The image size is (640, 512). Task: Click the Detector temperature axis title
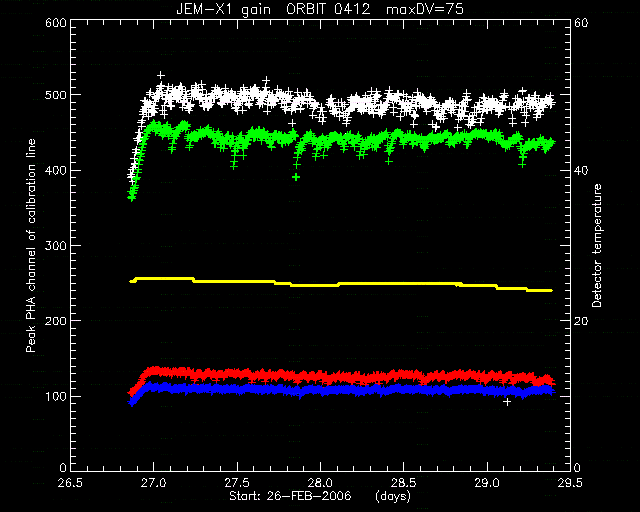click(597, 245)
